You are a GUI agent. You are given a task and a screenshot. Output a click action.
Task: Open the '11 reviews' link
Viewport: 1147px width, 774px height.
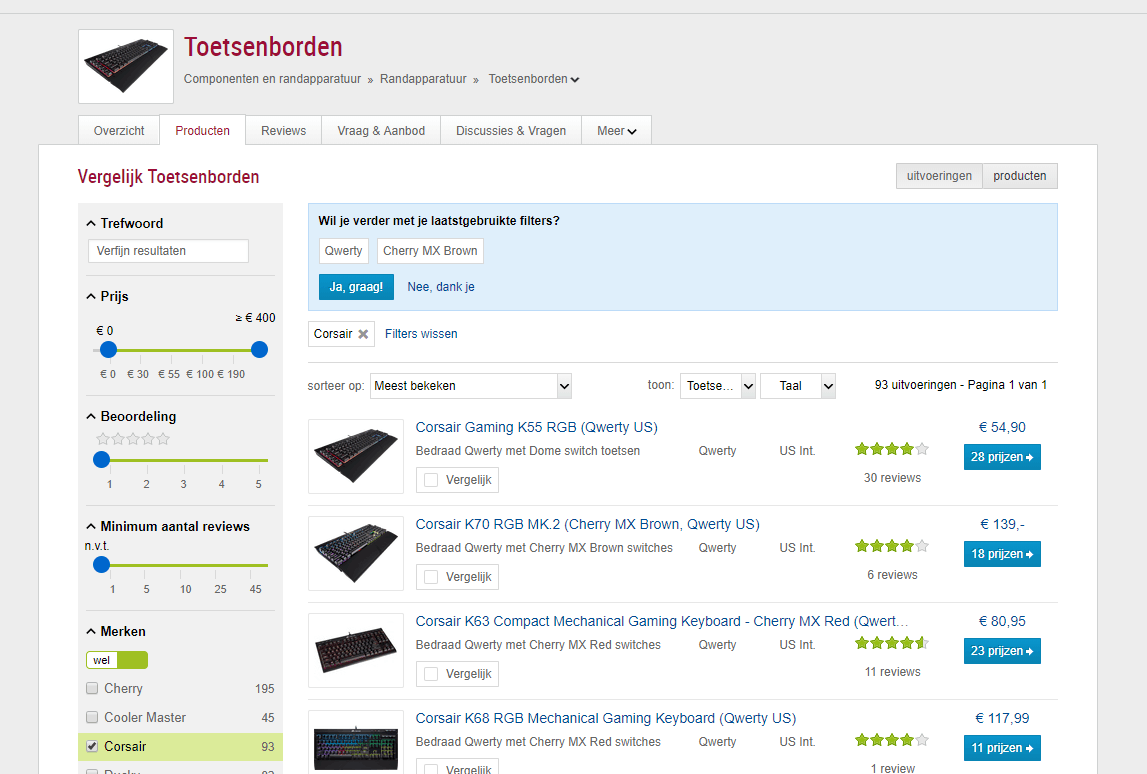[x=892, y=672]
